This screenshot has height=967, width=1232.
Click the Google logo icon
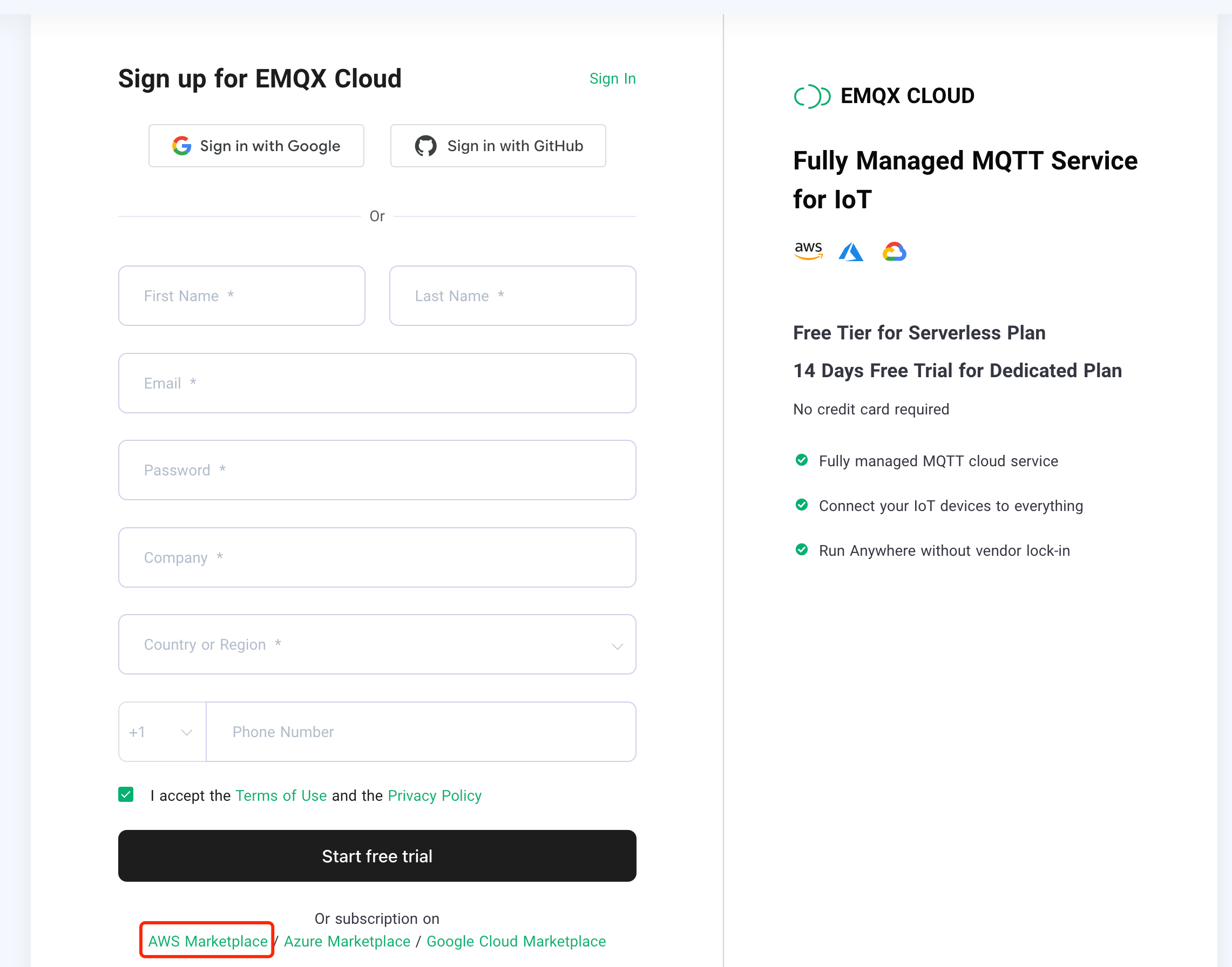point(181,146)
